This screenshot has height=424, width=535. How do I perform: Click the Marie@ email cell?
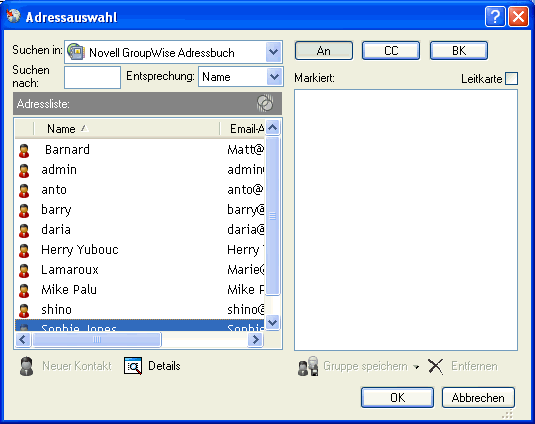click(x=246, y=270)
